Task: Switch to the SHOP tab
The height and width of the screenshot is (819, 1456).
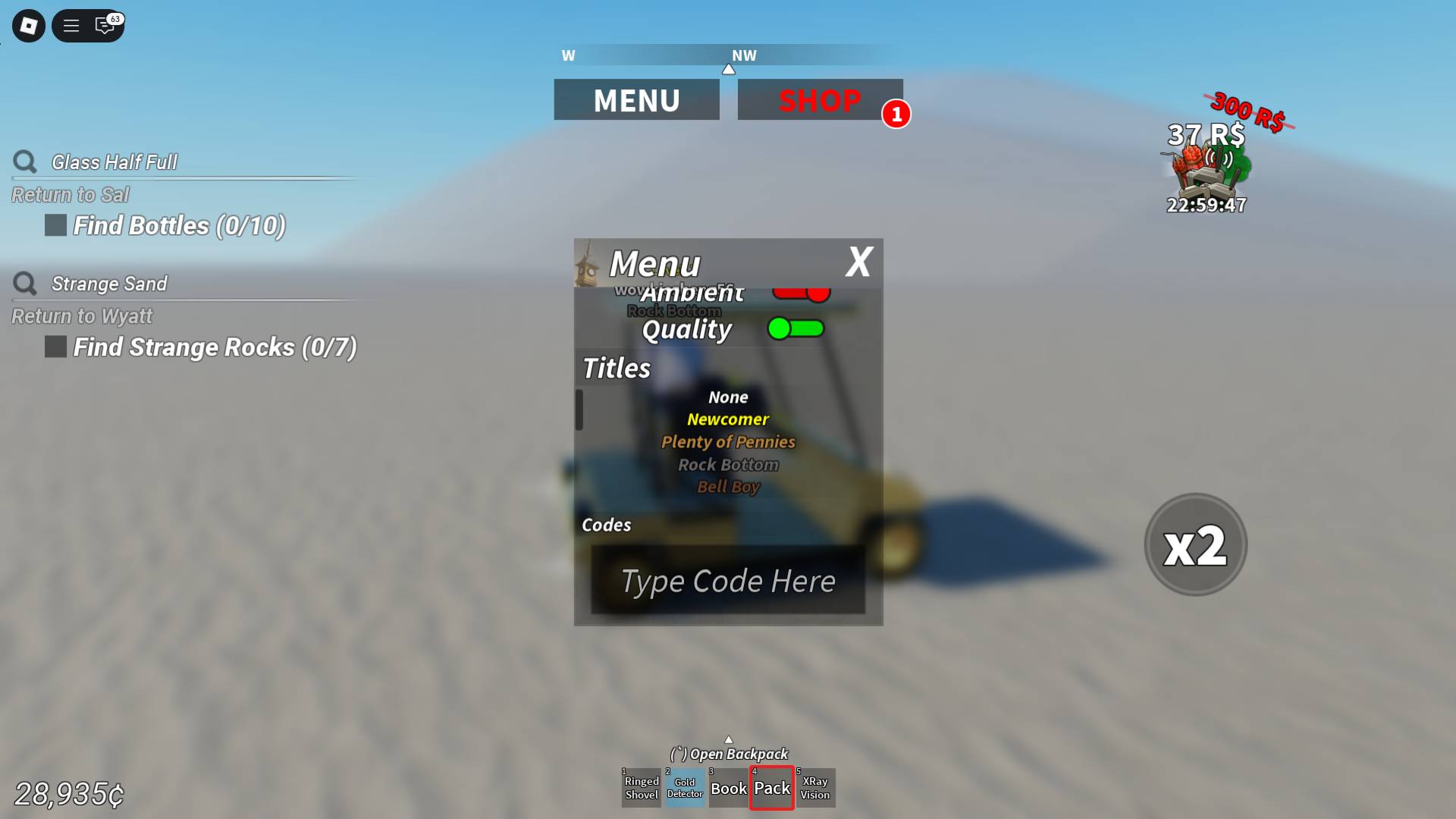Action: [x=820, y=99]
